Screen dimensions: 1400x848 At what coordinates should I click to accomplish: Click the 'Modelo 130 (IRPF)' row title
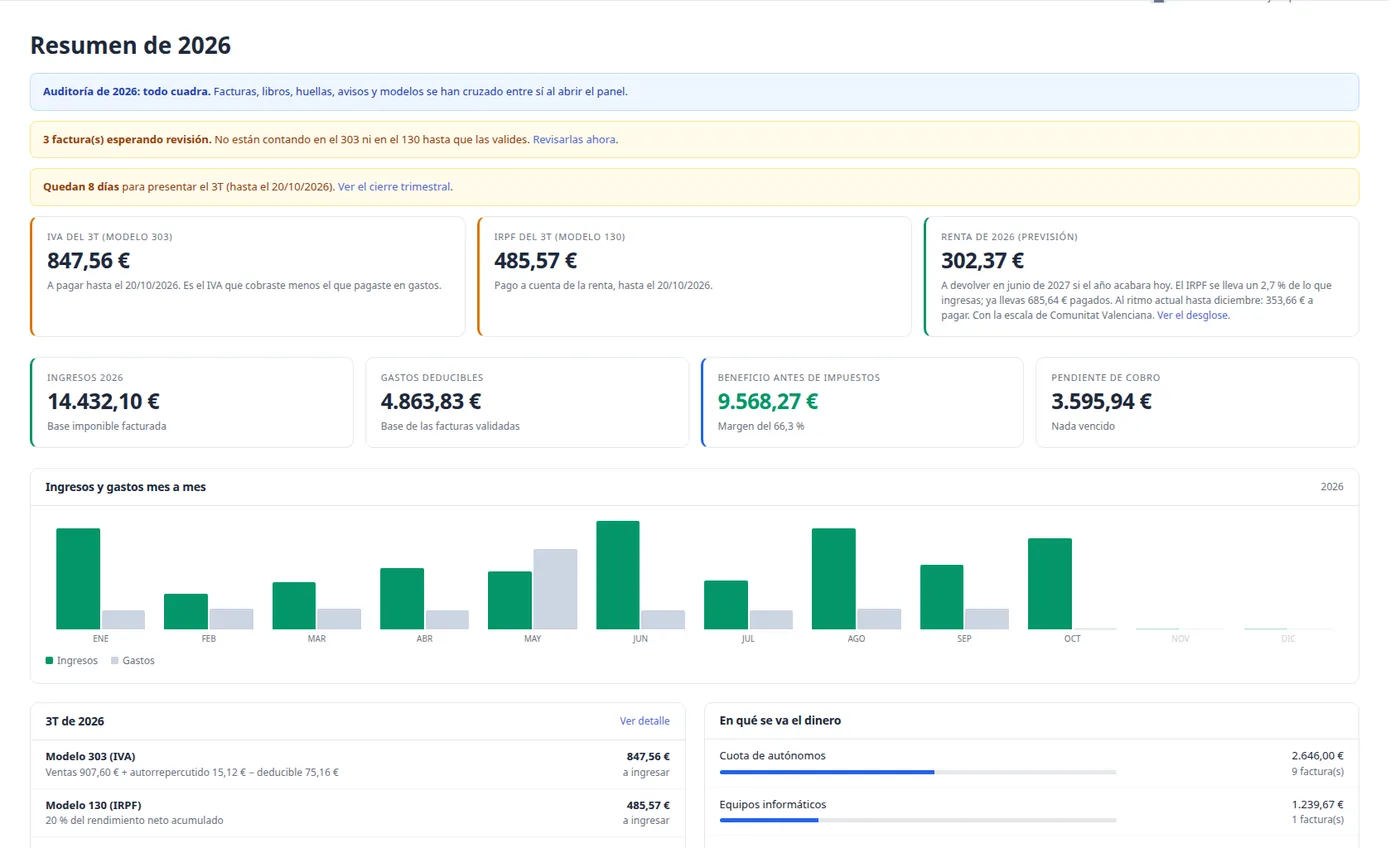pos(94,805)
